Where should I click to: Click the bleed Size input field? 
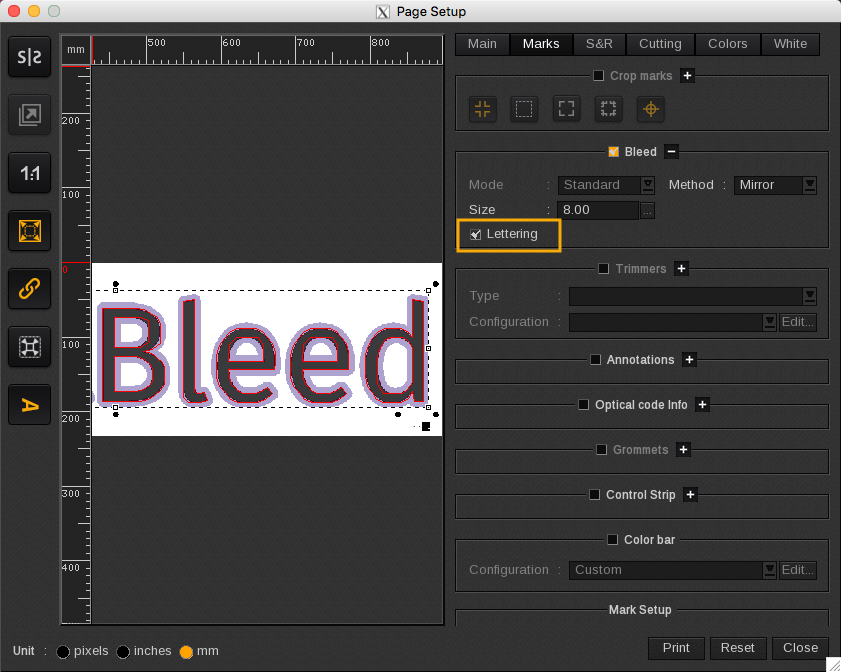(598, 210)
